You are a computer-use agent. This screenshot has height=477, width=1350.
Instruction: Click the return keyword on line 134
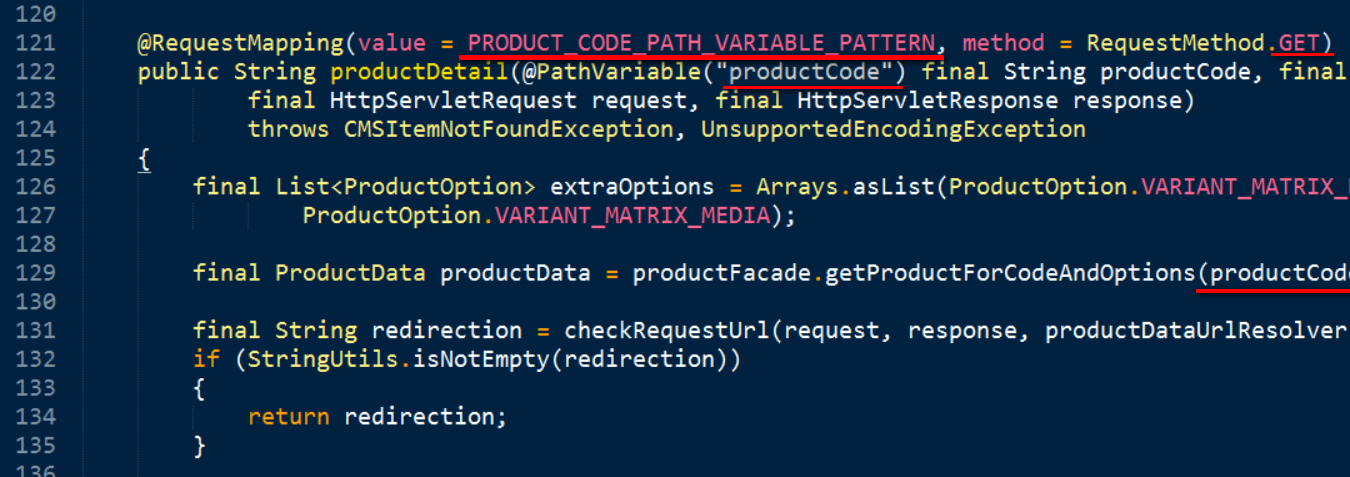[x=288, y=415]
